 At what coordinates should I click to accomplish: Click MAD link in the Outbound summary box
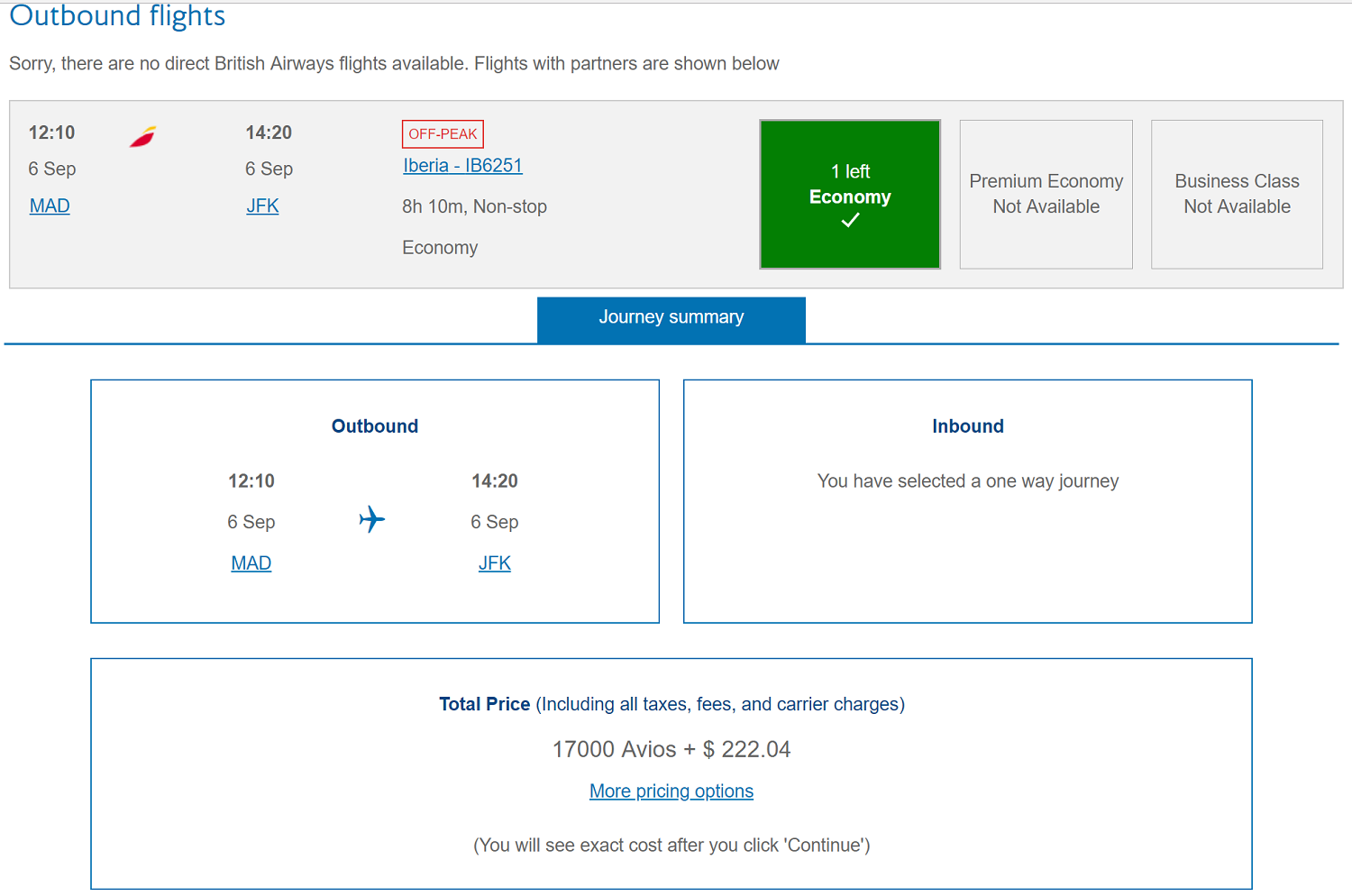[251, 563]
